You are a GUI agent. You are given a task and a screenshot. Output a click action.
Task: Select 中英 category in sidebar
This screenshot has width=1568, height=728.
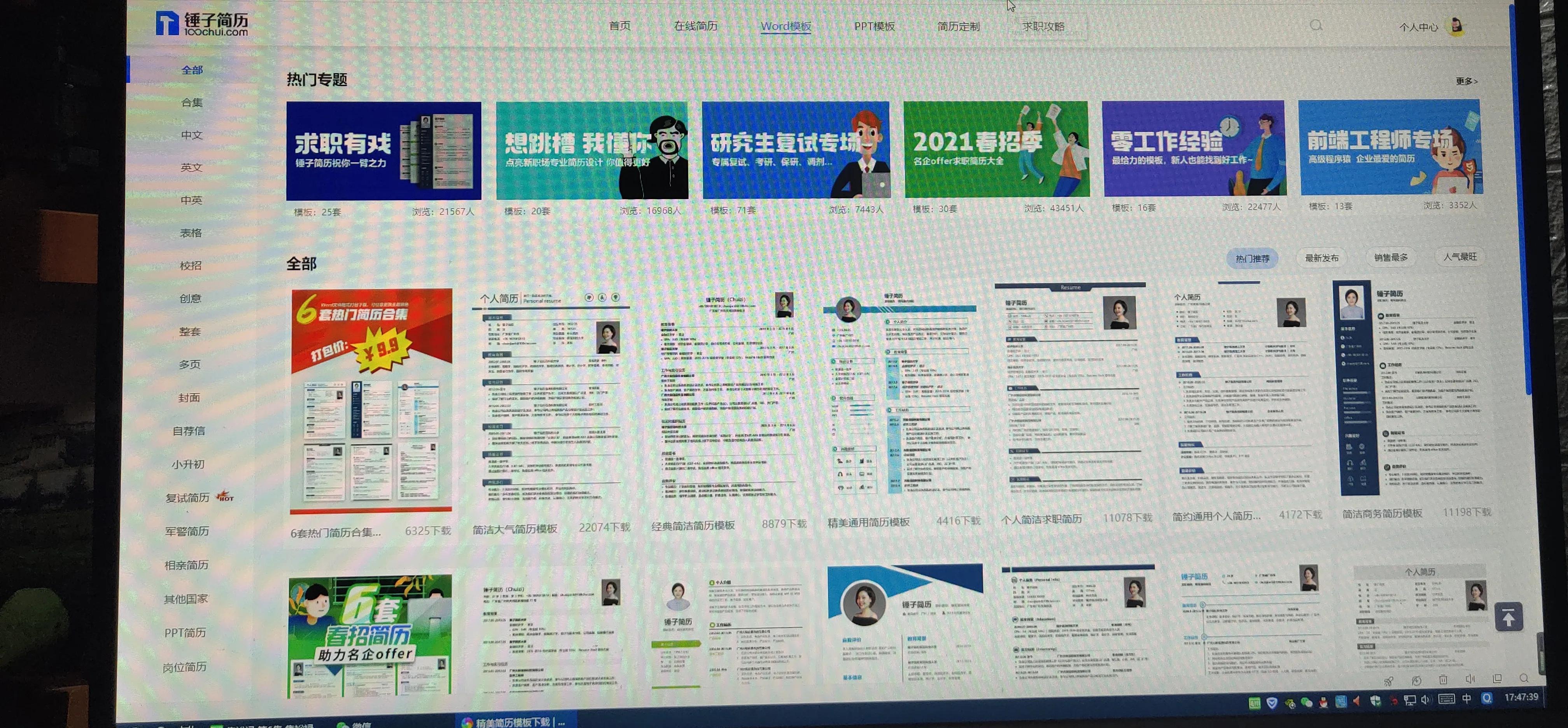click(191, 199)
